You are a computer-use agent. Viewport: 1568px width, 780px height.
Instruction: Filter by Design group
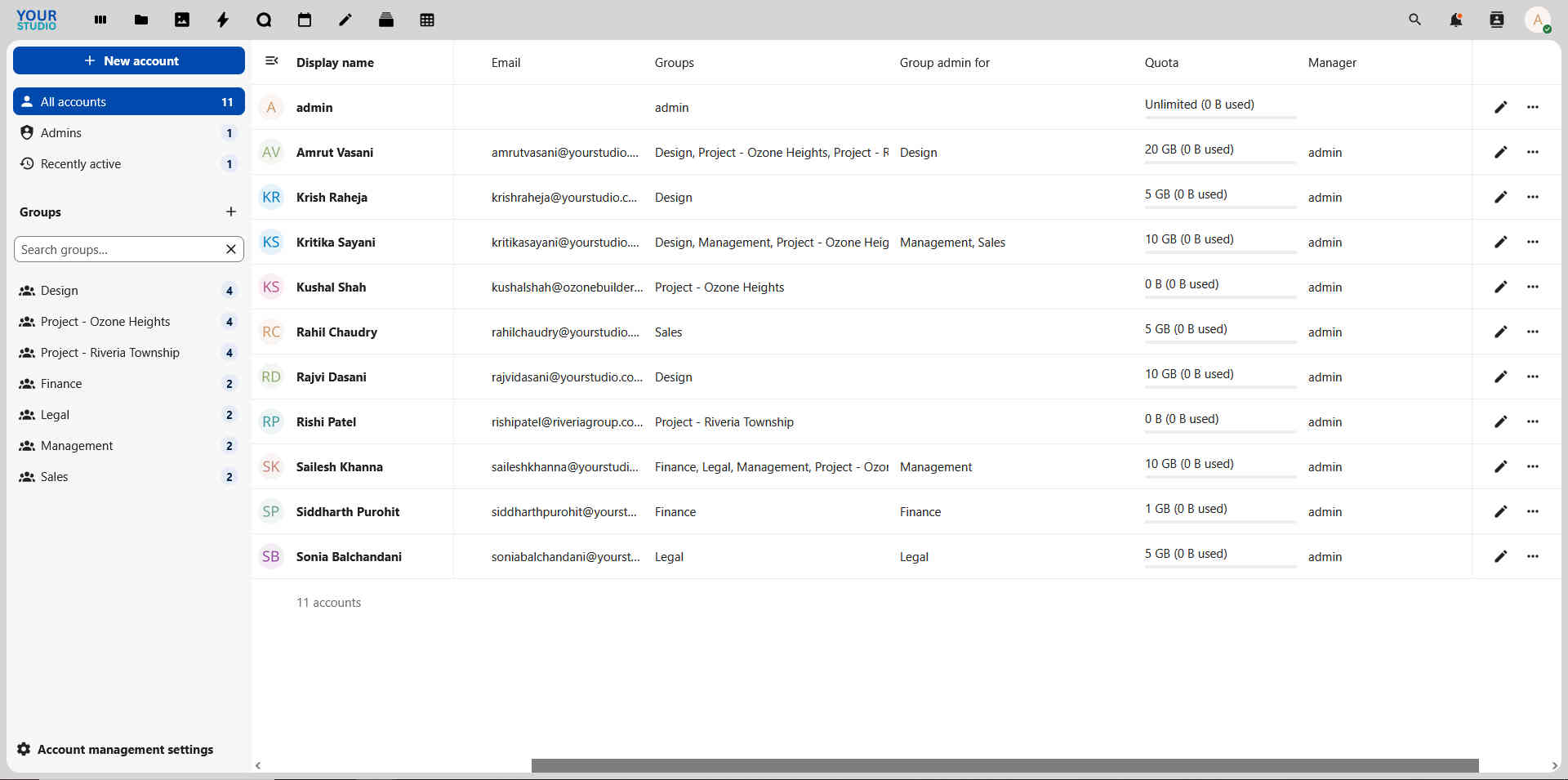tap(129, 291)
